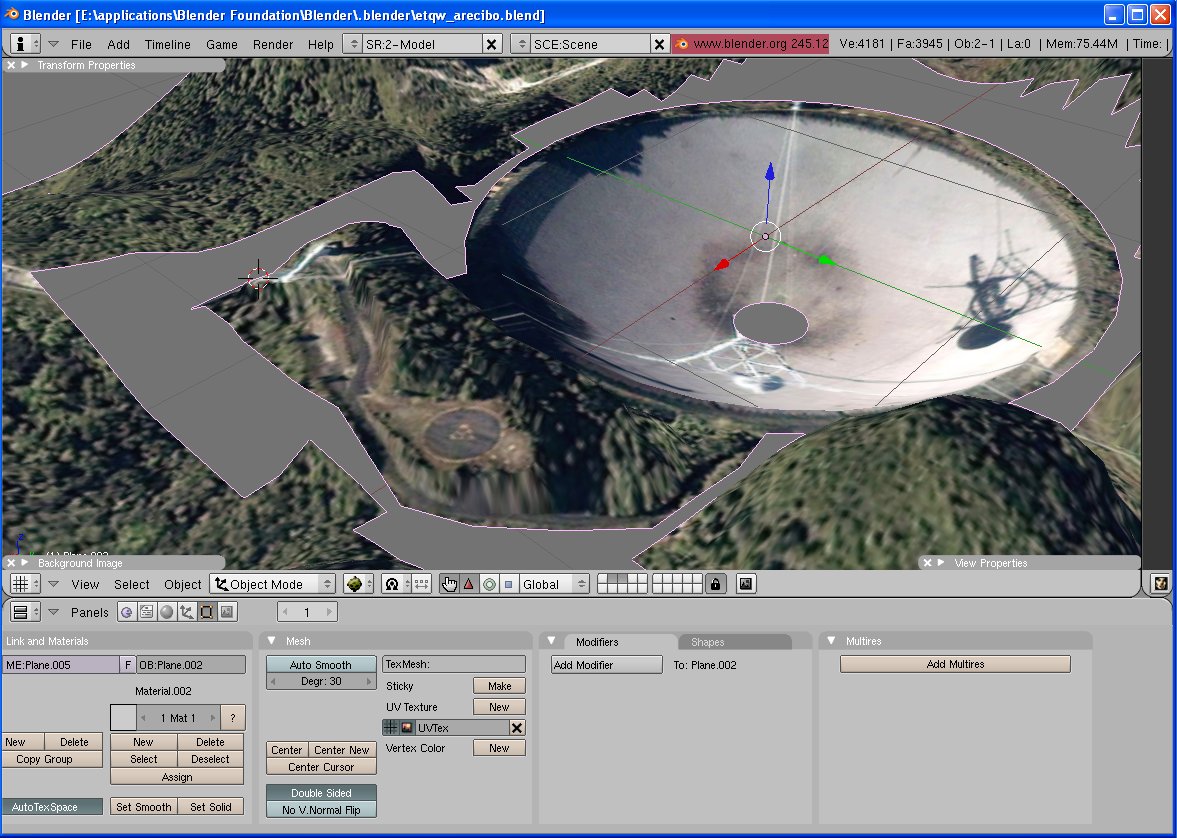Switch to Shading buttons sphere icon
The image size is (1177, 838).
coord(166,612)
